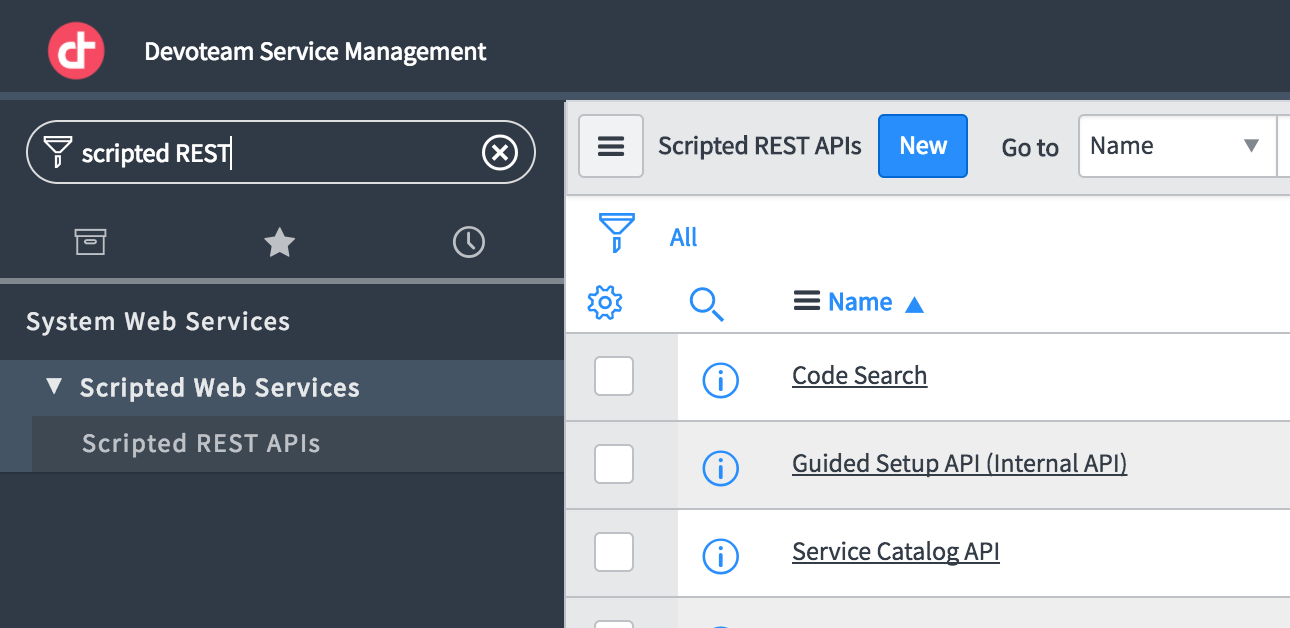Show all applications archive tab
The height and width of the screenshot is (628, 1290).
click(x=90, y=242)
